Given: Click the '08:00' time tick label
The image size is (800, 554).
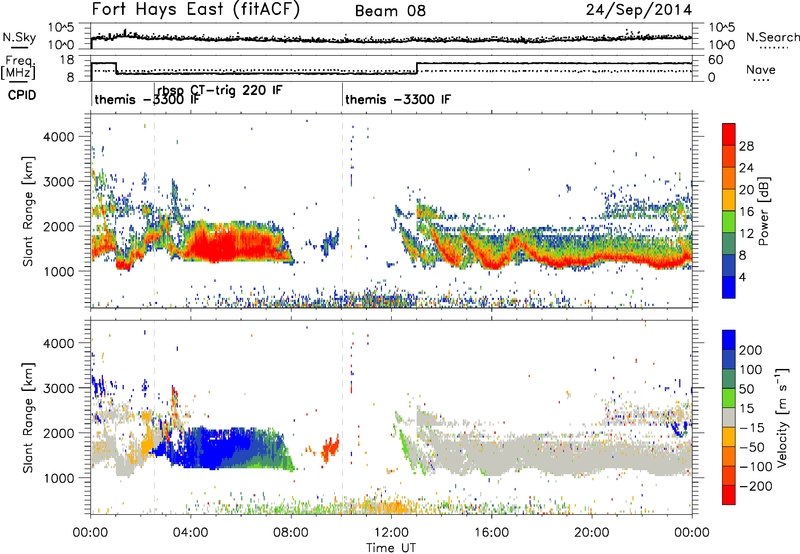Looking at the screenshot, I should [x=290, y=533].
